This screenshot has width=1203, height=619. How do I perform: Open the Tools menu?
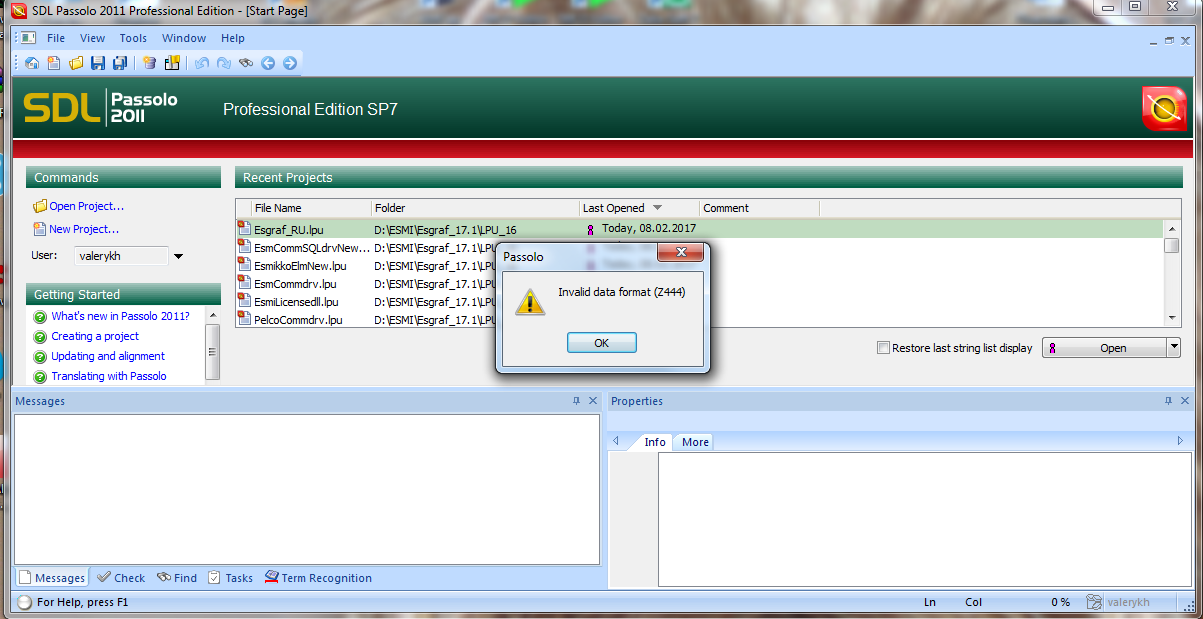[133, 38]
